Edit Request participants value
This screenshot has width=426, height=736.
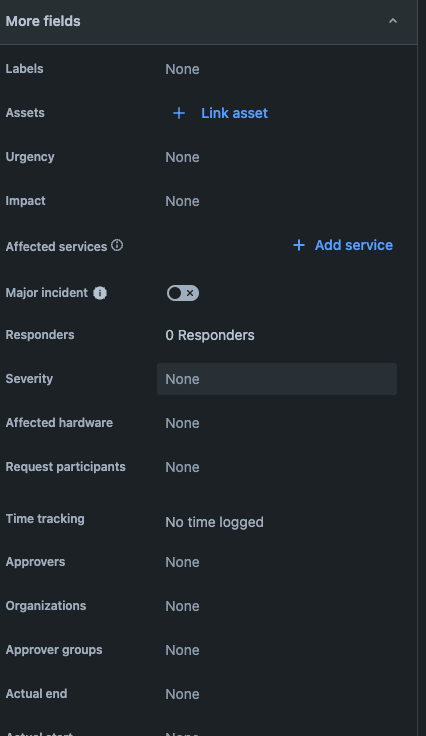point(183,467)
